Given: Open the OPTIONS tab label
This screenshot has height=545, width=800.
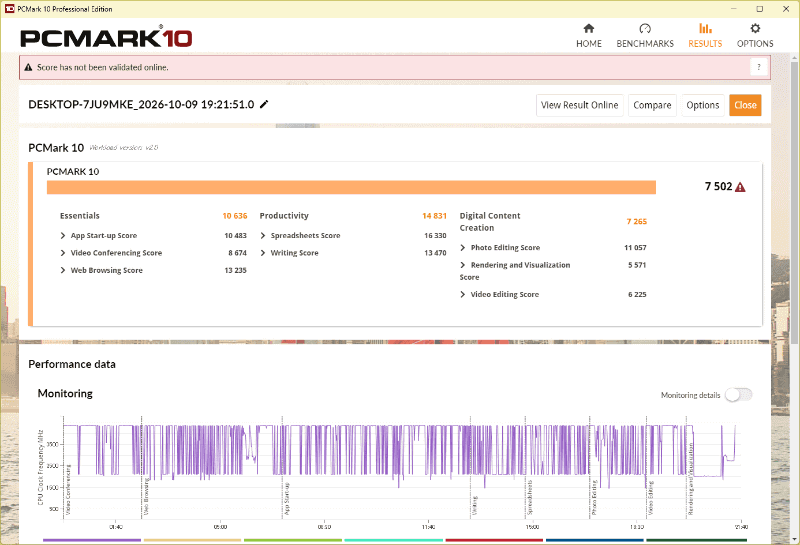Looking at the screenshot, I should point(755,44).
